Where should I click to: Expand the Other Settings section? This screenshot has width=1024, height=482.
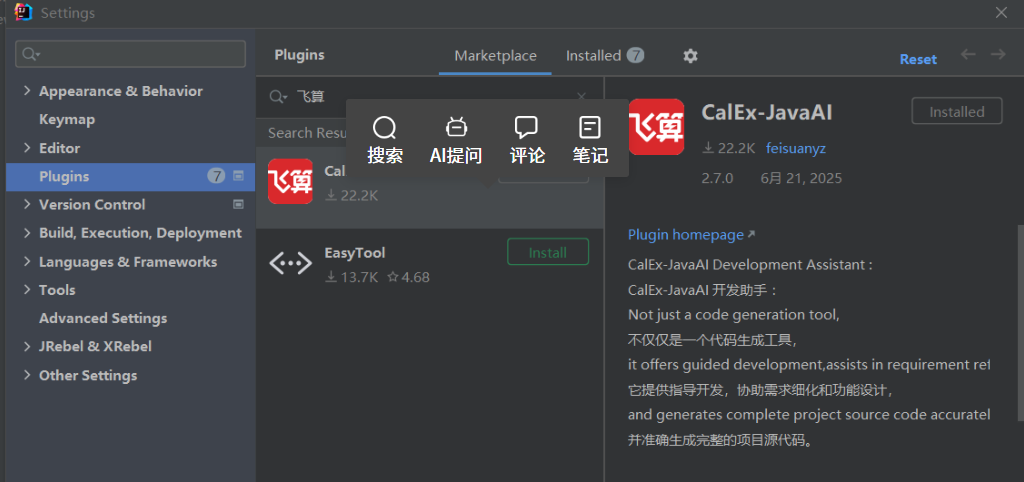(x=27, y=375)
